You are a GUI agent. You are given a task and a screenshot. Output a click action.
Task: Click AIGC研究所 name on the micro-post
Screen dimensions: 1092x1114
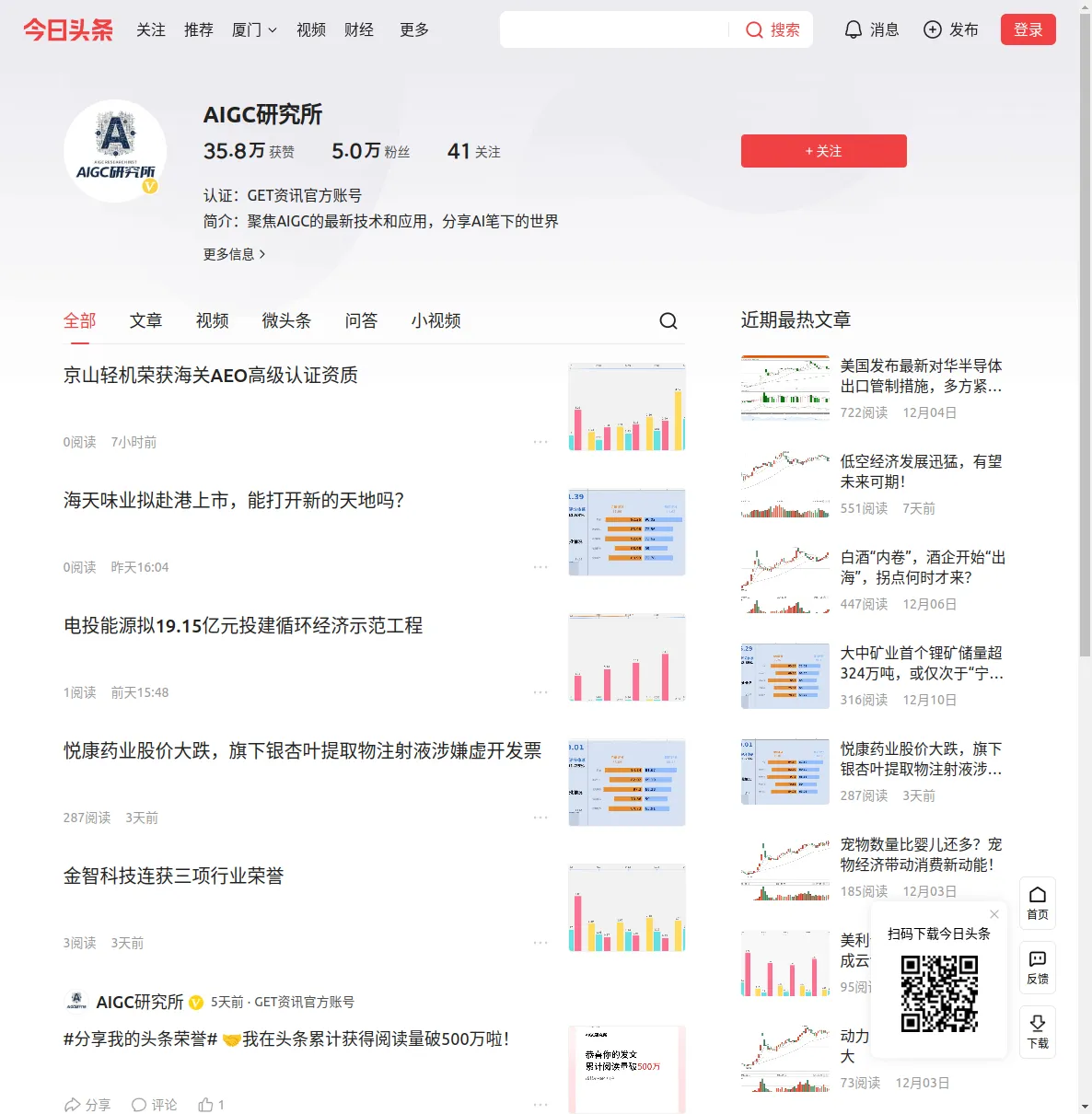tap(140, 1002)
